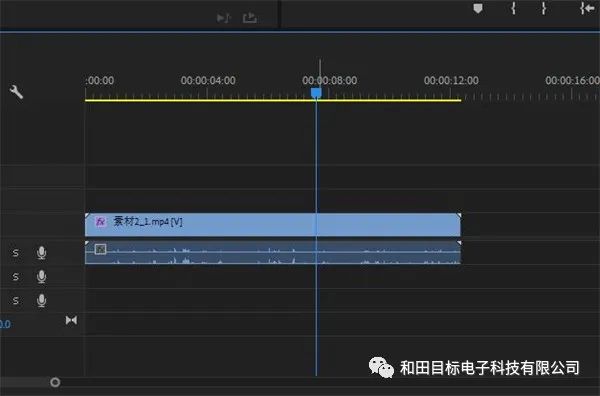
Task: Click the Add Marker shield icon
Action: [478, 8]
